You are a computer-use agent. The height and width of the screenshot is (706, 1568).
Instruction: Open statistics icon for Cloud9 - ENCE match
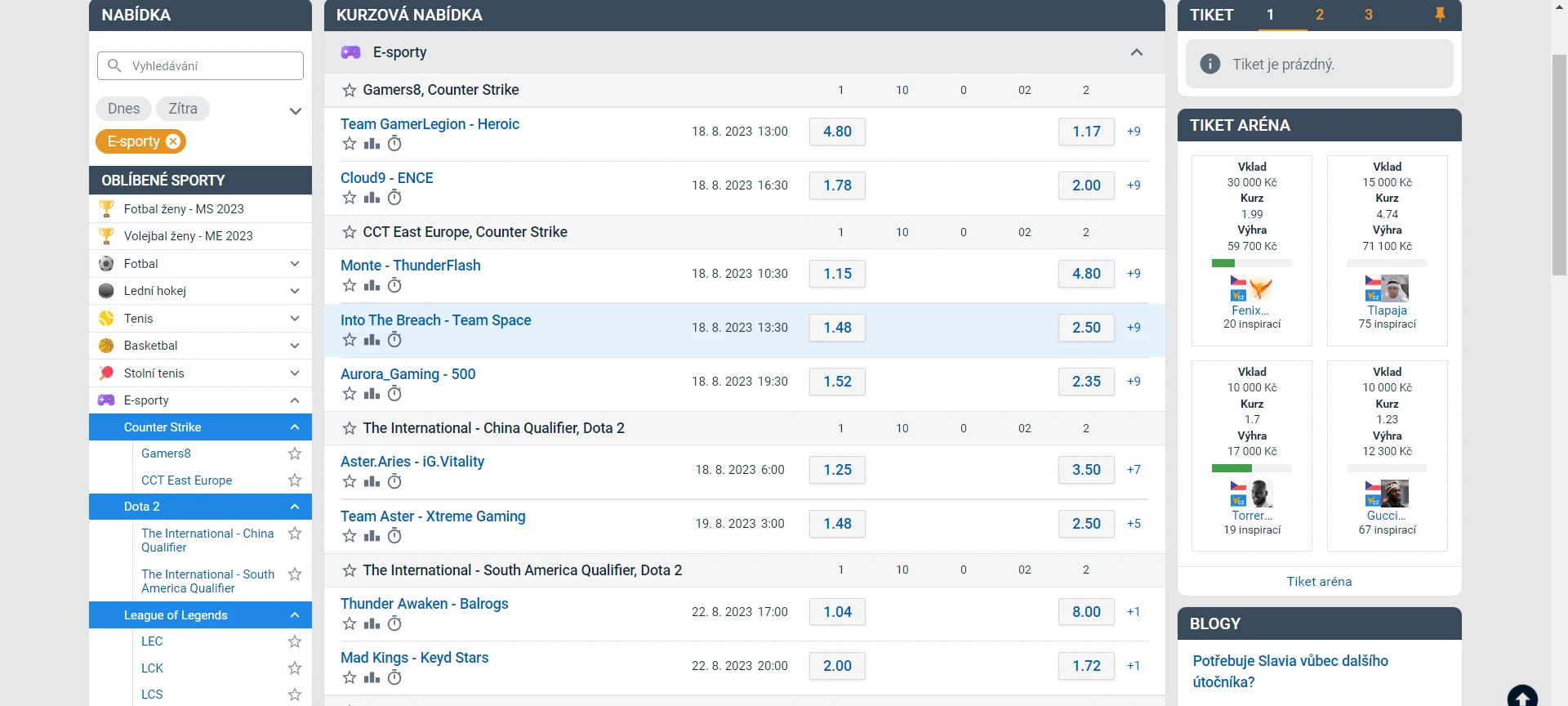coord(372,198)
